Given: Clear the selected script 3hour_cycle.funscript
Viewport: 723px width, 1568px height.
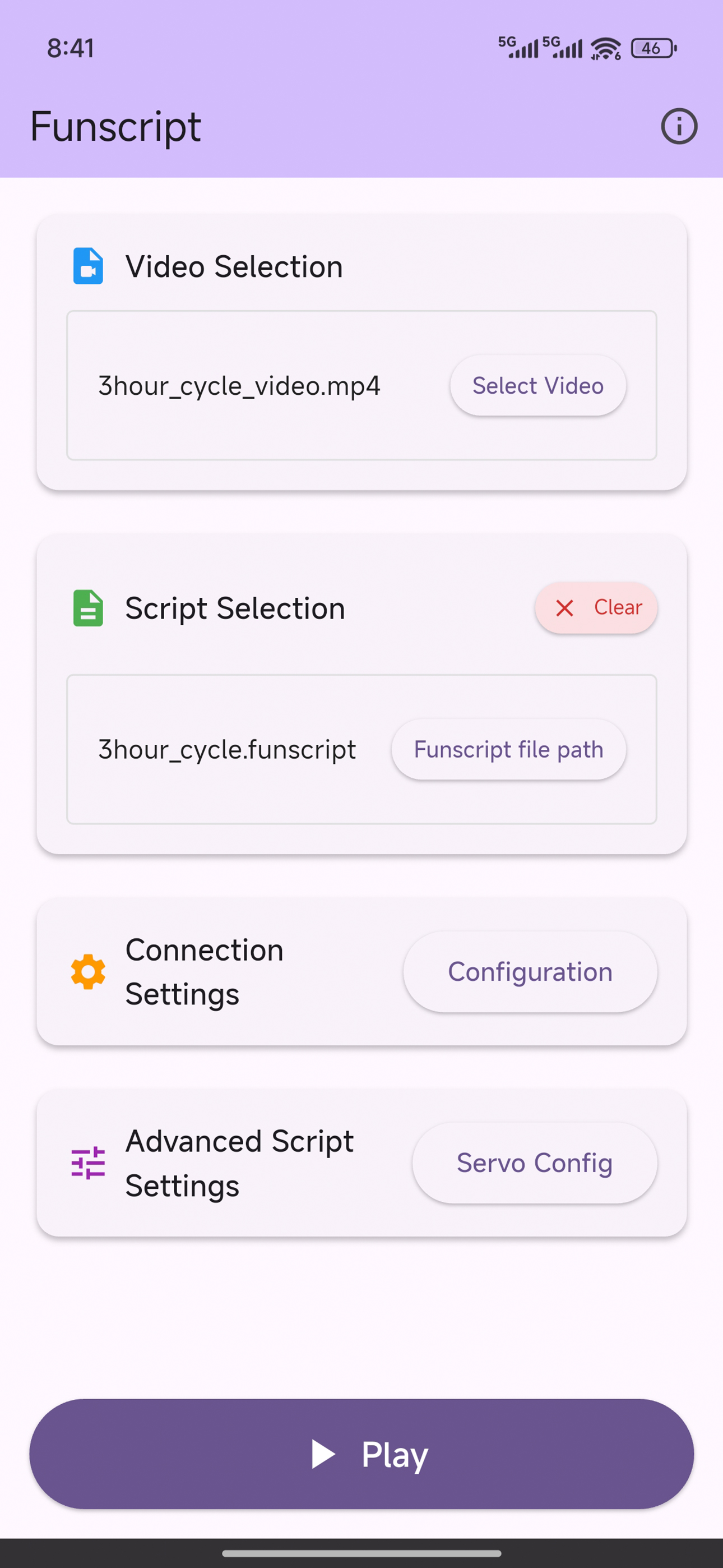Looking at the screenshot, I should coord(596,607).
